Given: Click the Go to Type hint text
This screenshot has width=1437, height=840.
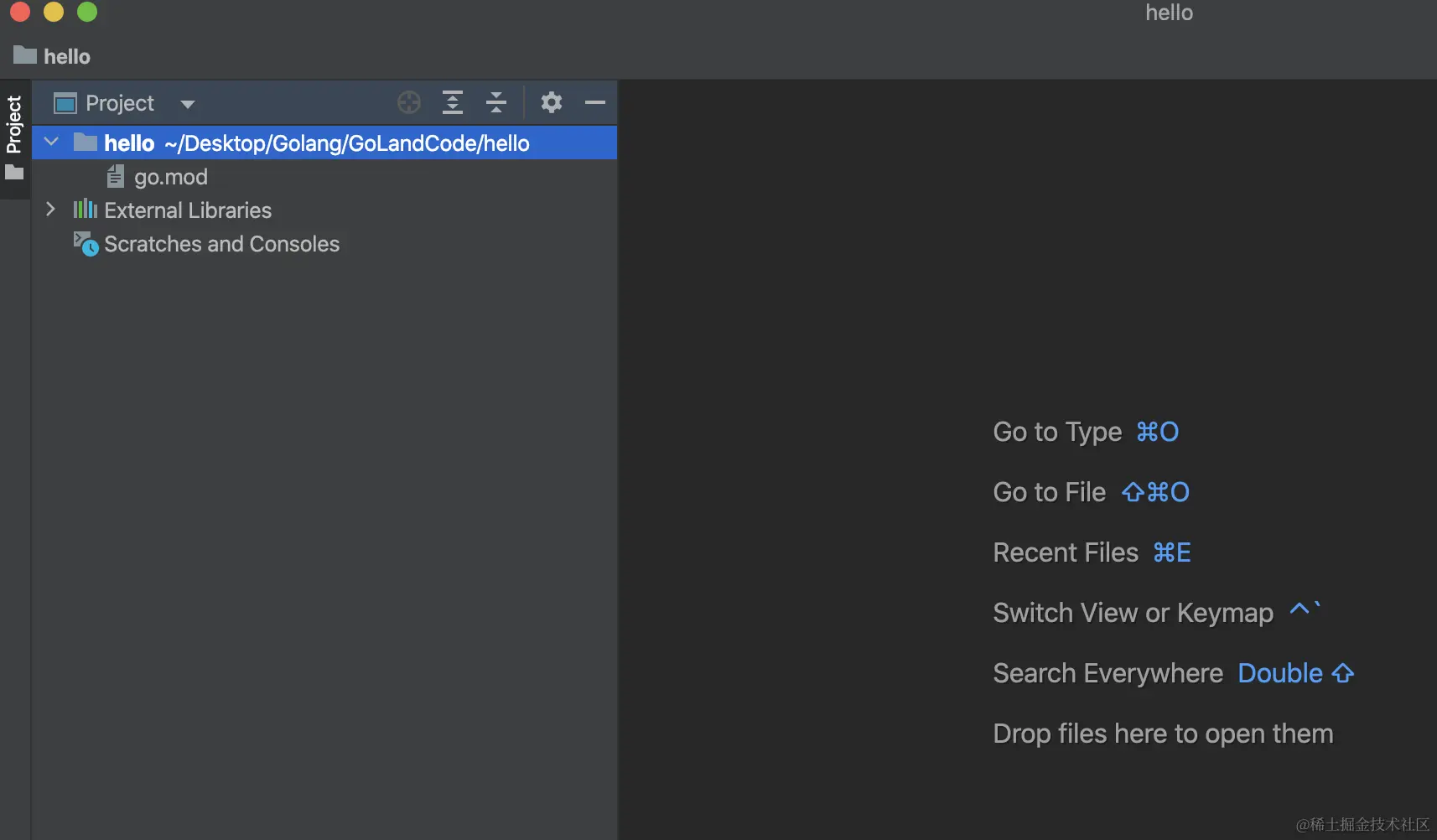Looking at the screenshot, I should tap(1057, 433).
